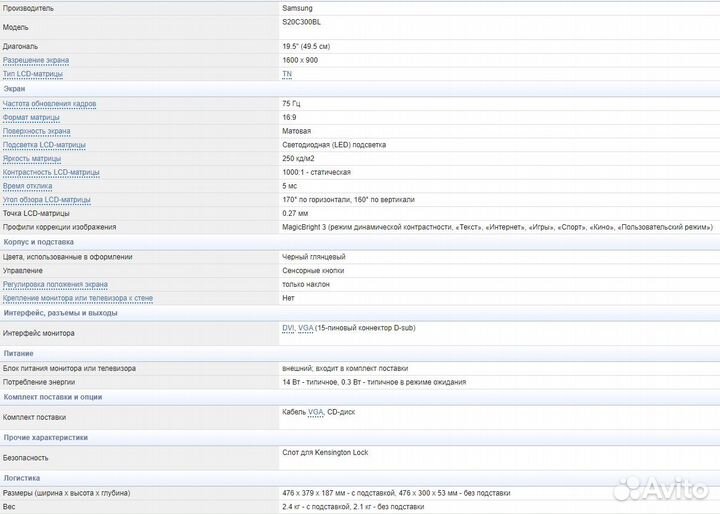Click the 'Экран' section header

point(14,89)
